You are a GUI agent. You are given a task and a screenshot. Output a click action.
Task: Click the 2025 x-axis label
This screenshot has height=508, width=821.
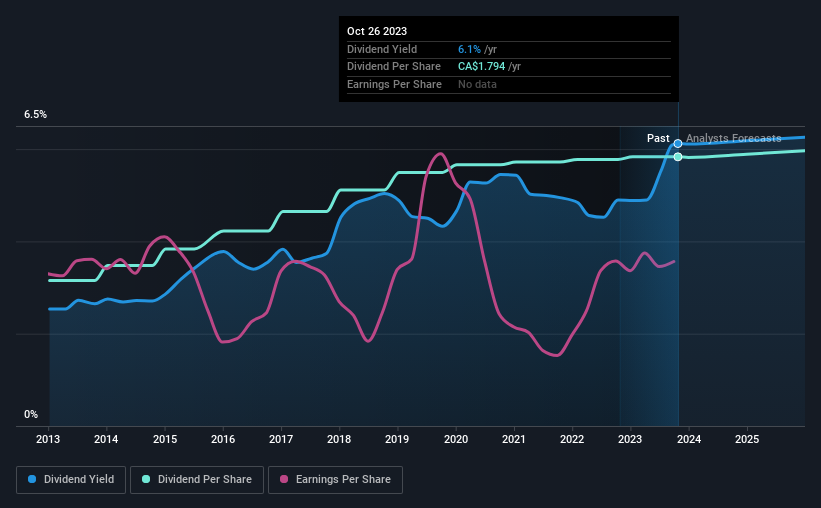click(x=747, y=439)
